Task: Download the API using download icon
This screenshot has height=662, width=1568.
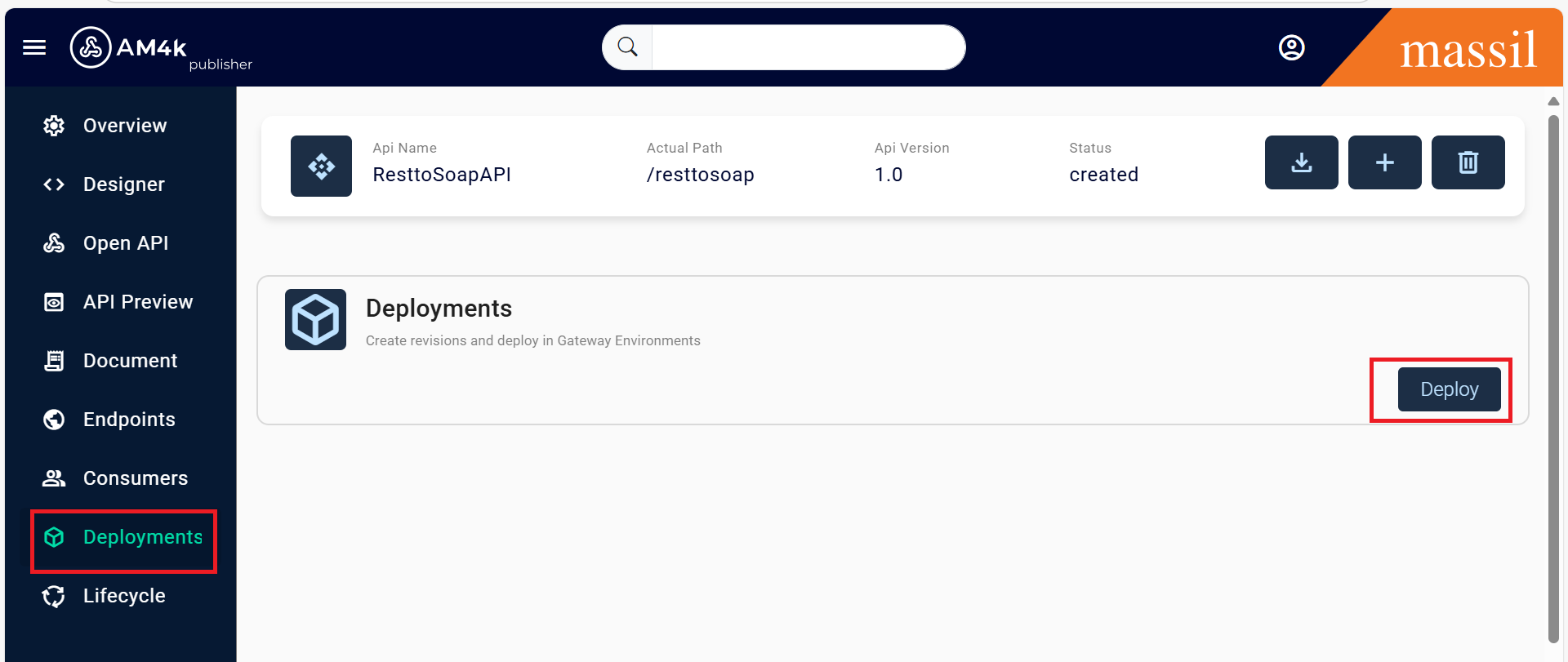Action: pyautogui.click(x=1301, y=162)
